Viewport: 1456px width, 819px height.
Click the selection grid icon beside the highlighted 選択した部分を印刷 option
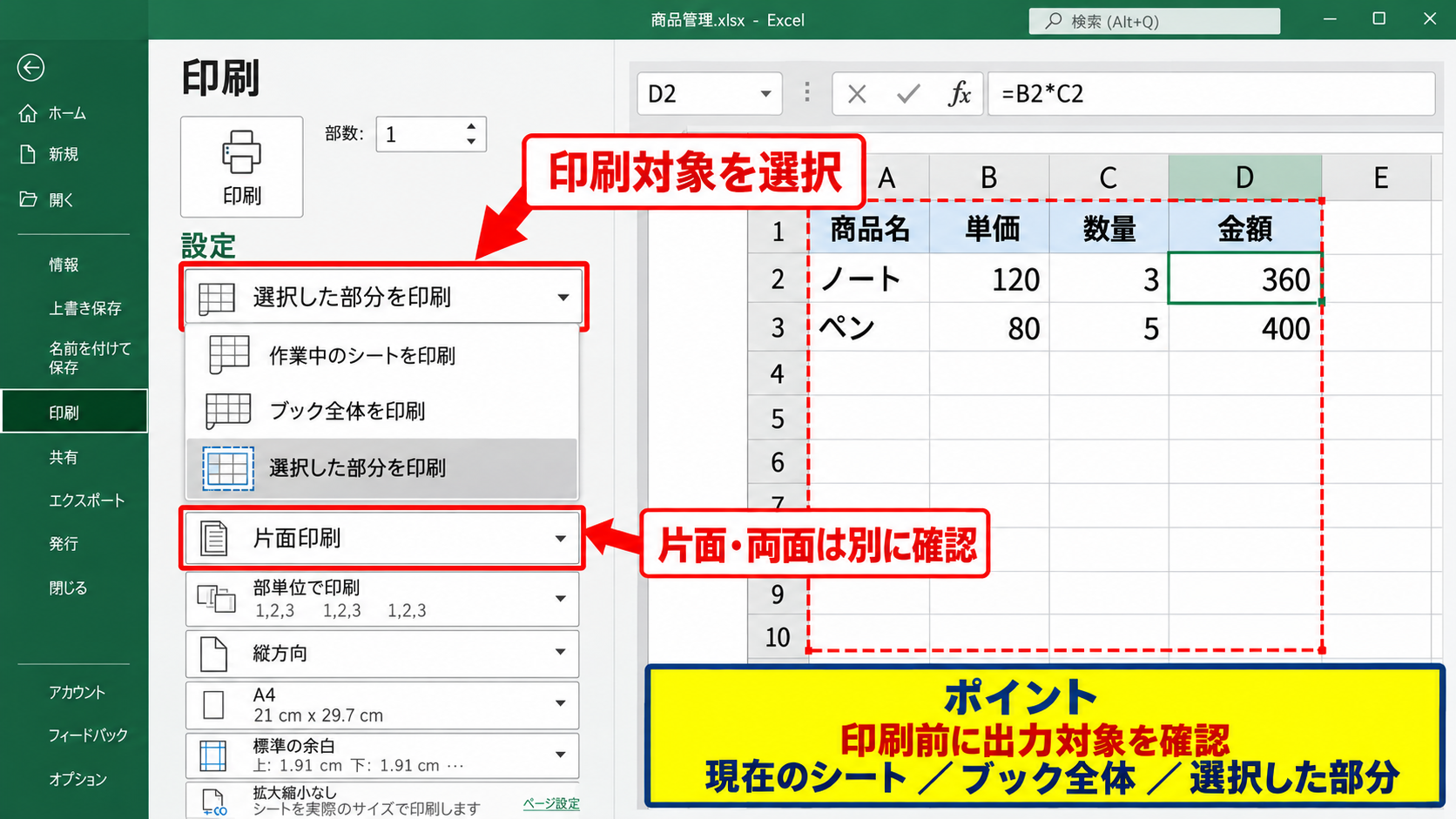[x=228, y=468]
